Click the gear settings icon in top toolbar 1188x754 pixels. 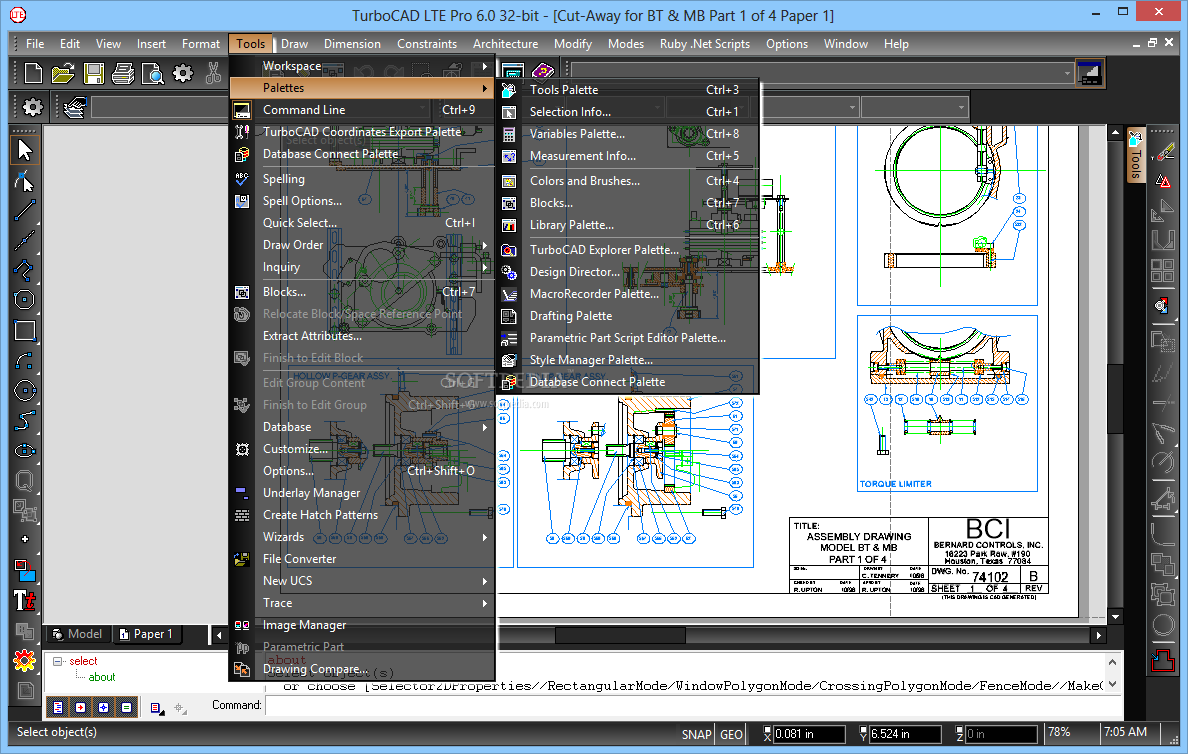(183, 74)
